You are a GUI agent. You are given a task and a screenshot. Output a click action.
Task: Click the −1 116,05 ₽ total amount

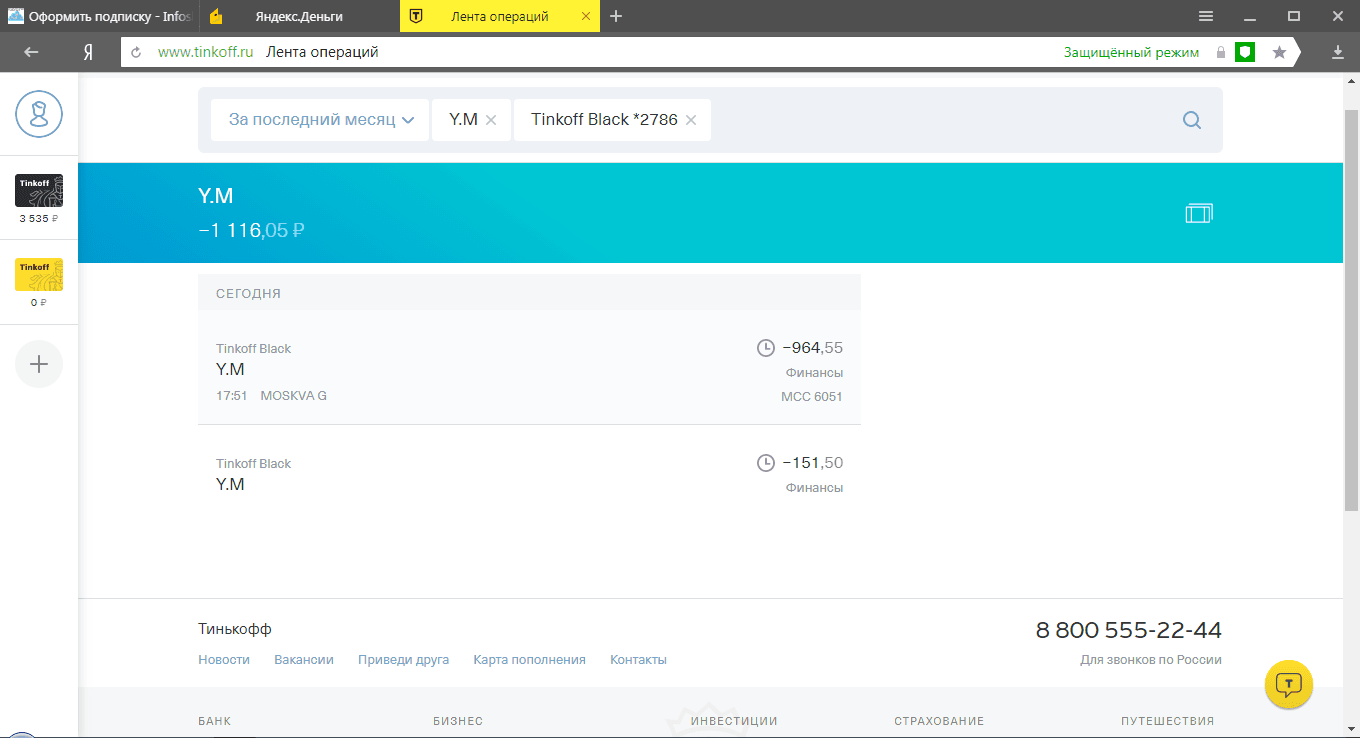pyautogui.click(x=252, y=231)
